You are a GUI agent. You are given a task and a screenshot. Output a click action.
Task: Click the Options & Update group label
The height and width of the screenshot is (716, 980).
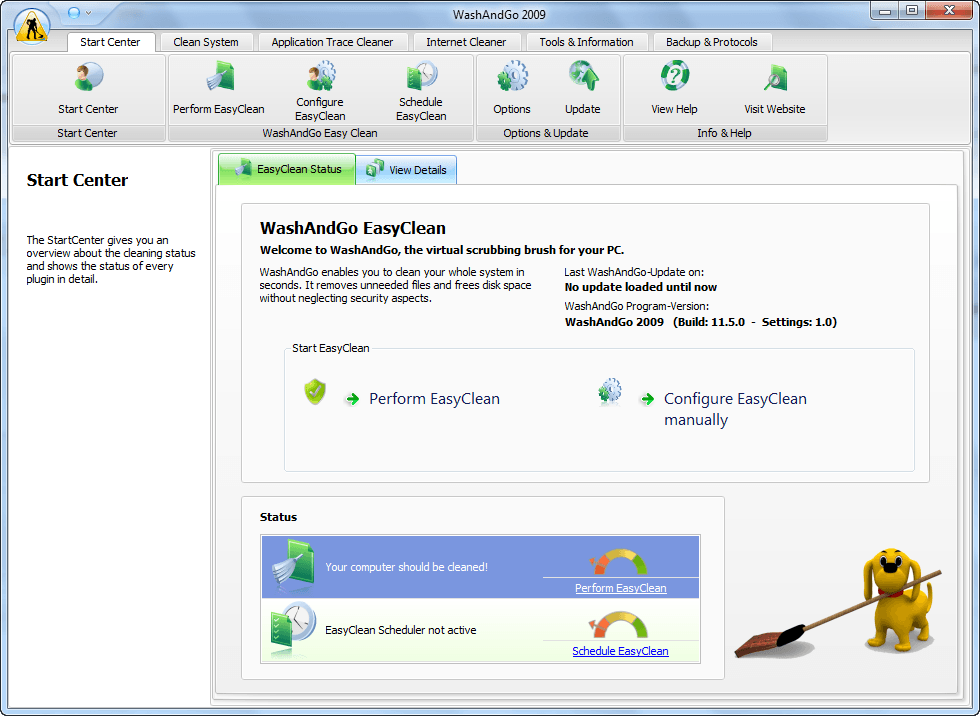coord(546,133)
